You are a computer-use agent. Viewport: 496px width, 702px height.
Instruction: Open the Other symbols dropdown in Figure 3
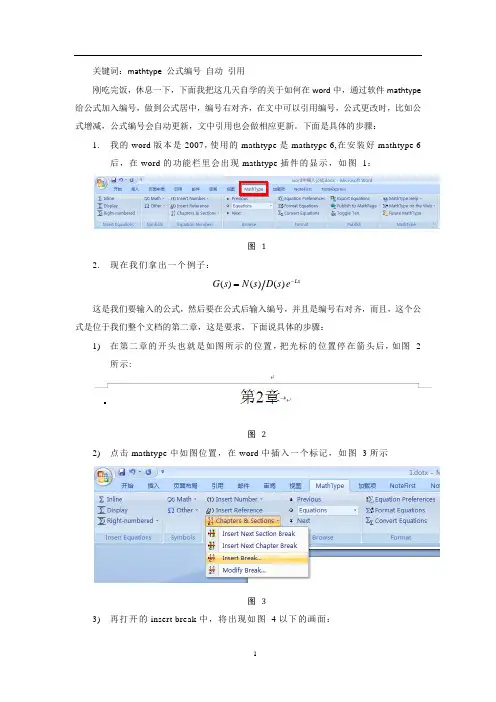click(x=183, y=510)
